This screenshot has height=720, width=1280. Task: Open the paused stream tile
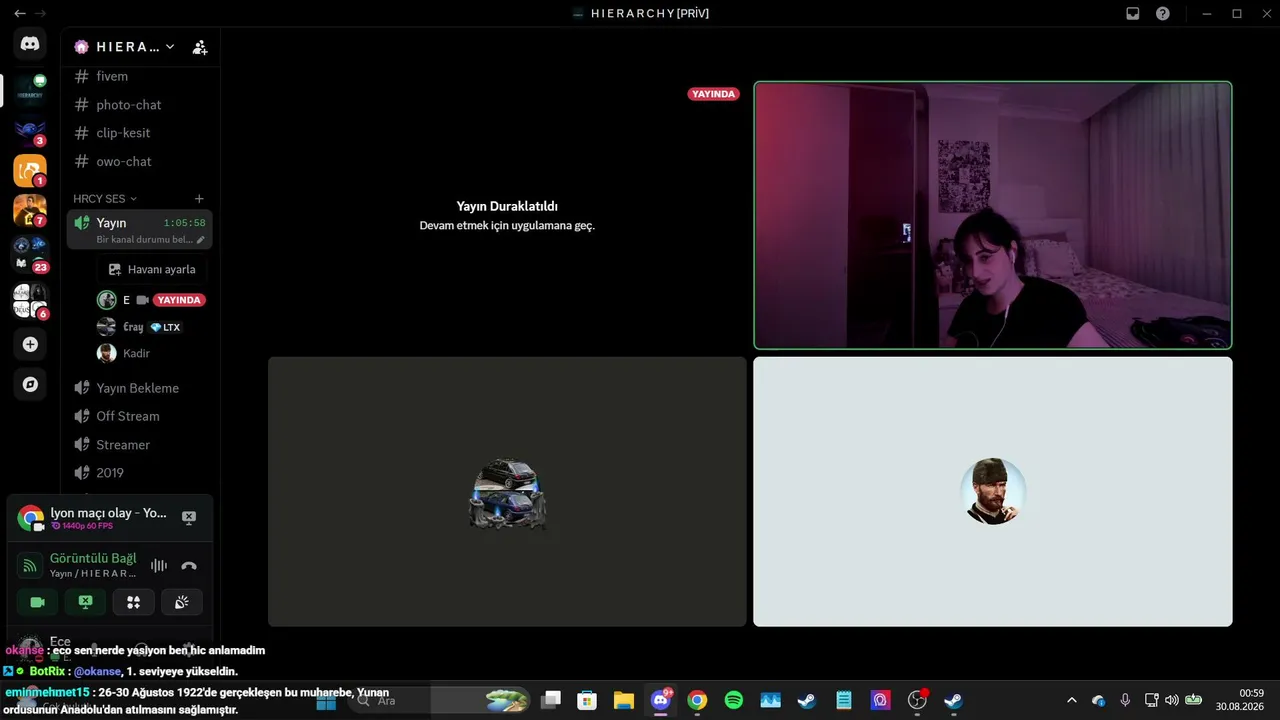click(x=507, y=215)
